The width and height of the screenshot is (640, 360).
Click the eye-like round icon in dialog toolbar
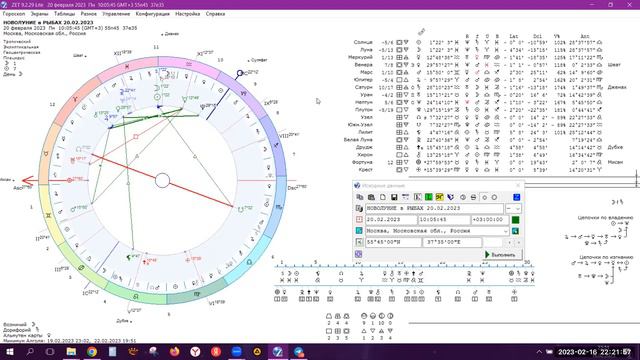click(x=463, y=197)
